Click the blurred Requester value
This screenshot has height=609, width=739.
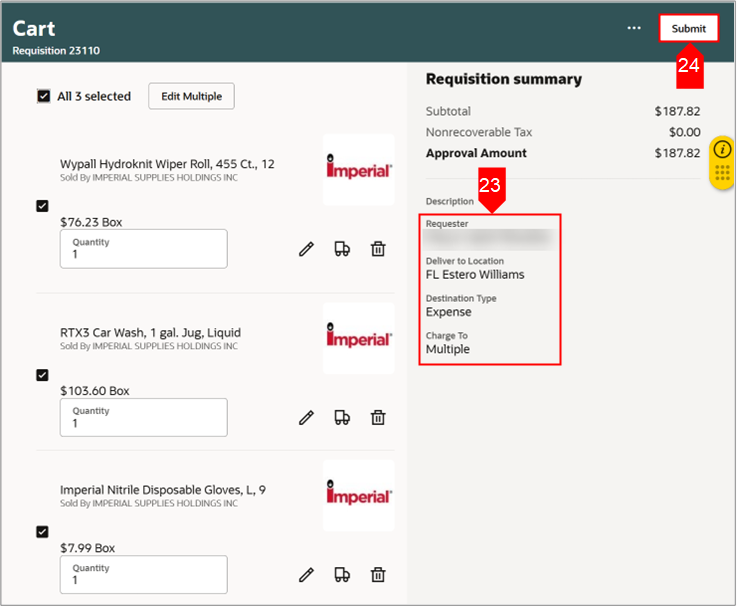pyautogui.click(x=490, y=240)
